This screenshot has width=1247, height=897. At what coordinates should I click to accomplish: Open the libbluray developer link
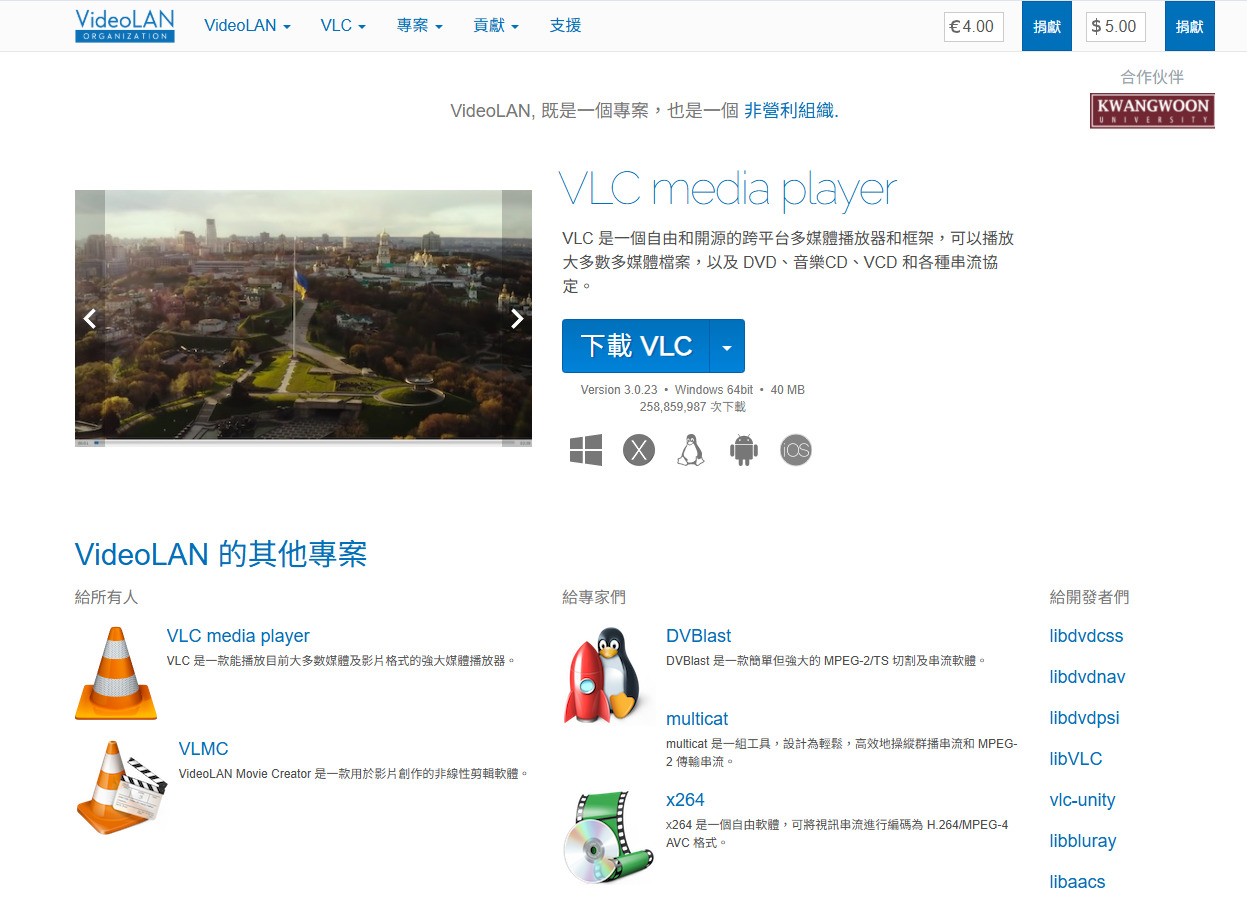click(1083, 841)
